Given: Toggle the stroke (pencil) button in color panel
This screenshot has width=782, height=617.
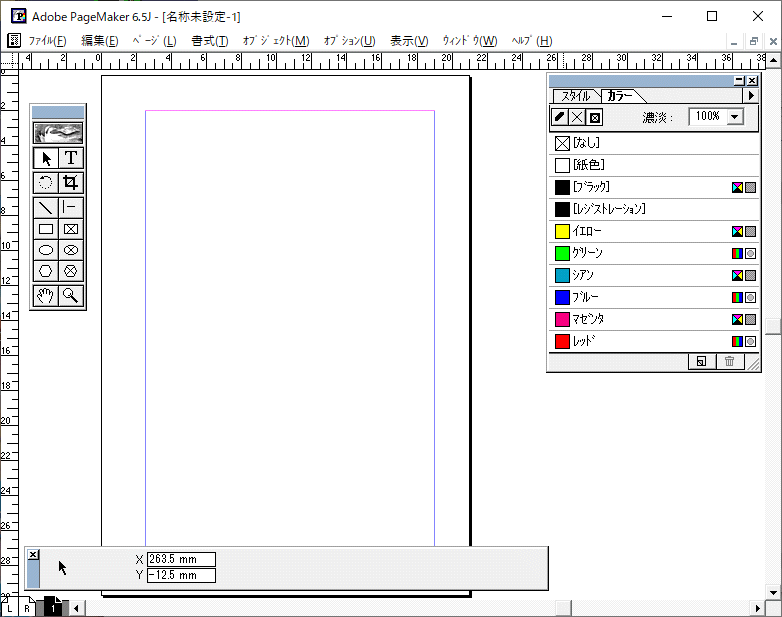Looking at the screenshot, I should click(559, 117).
